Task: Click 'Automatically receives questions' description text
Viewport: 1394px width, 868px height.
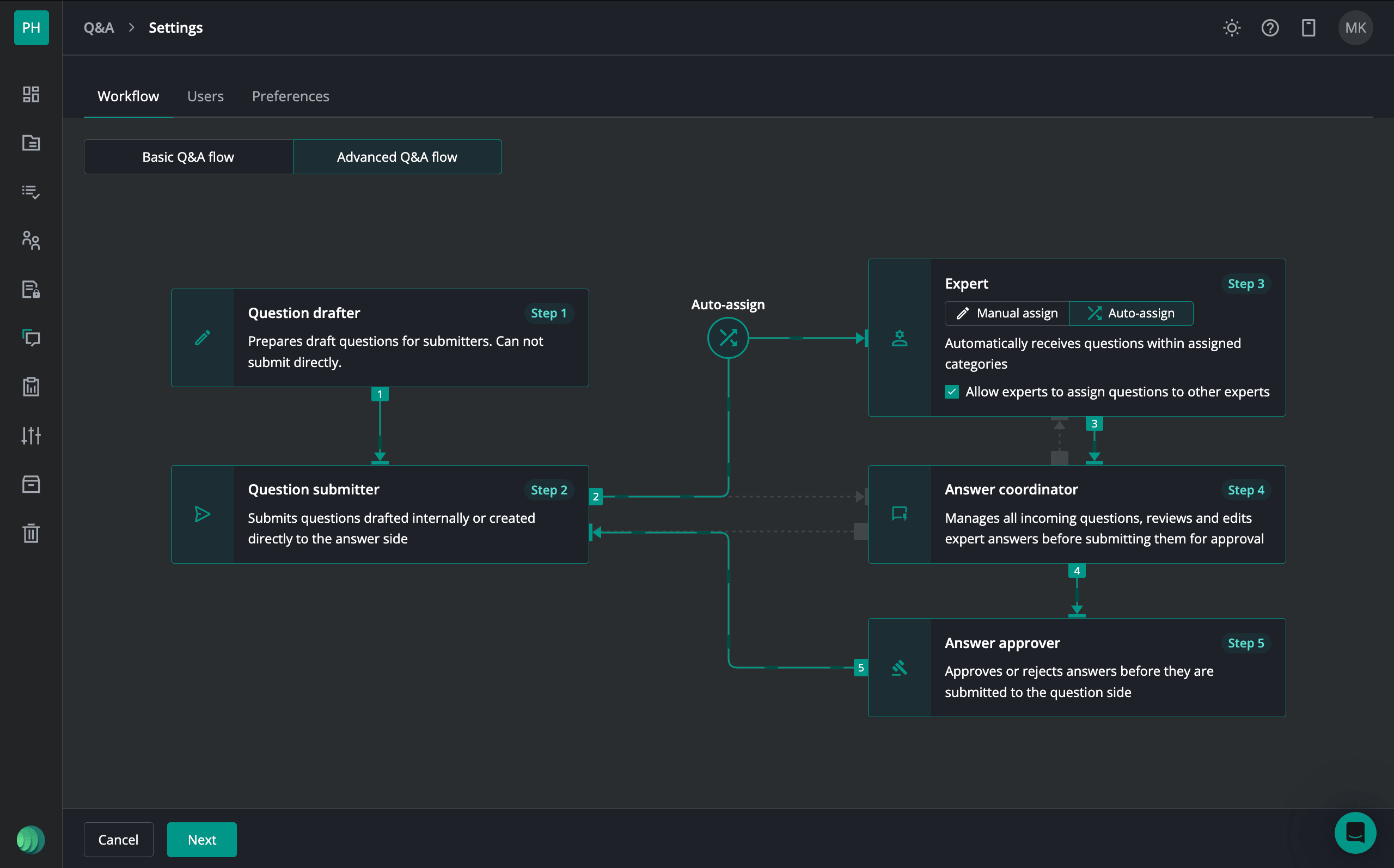Action: point(1093,353)
